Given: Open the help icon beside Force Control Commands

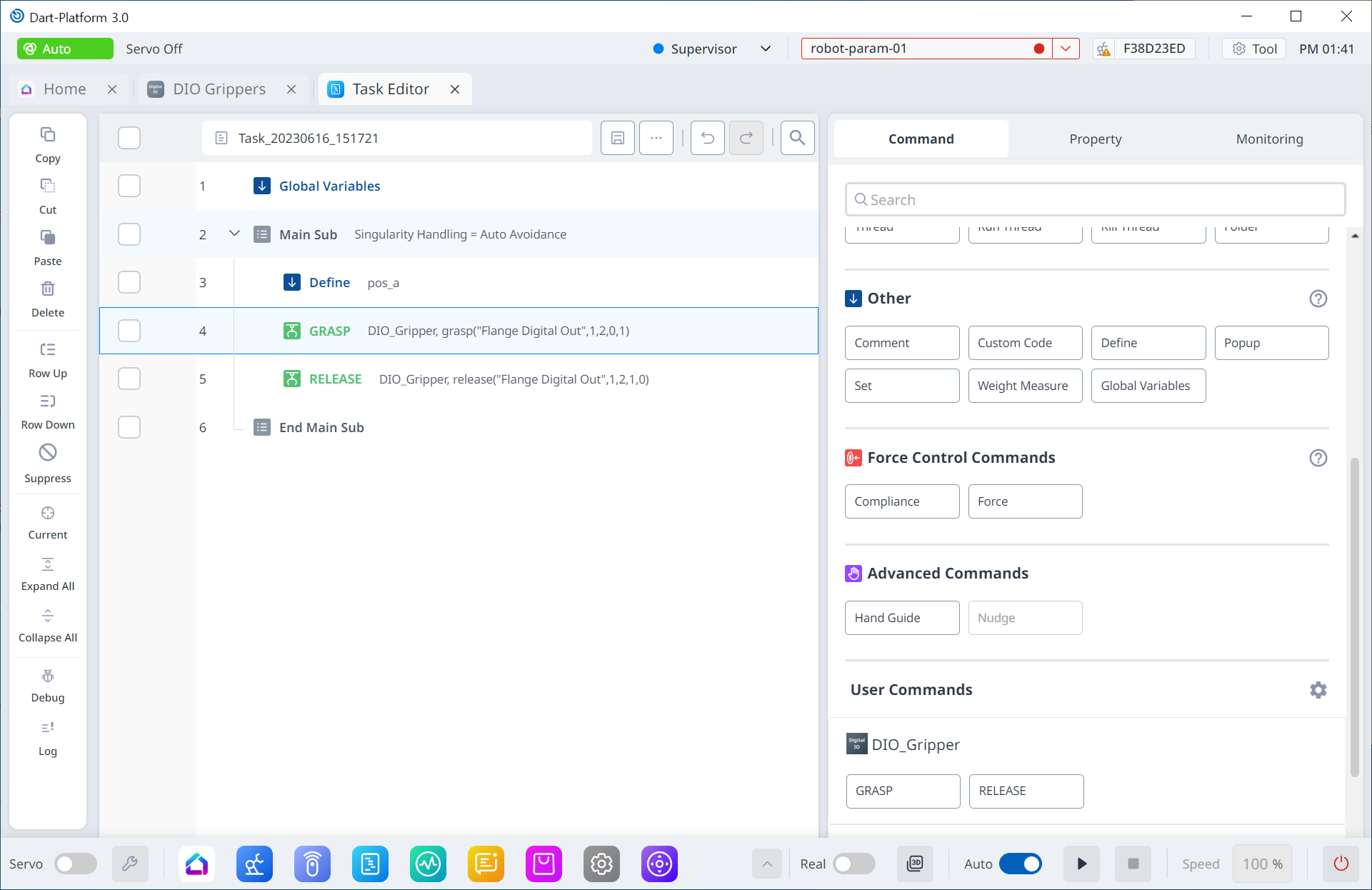Looking at the screenshot, I should [1318, 458].
